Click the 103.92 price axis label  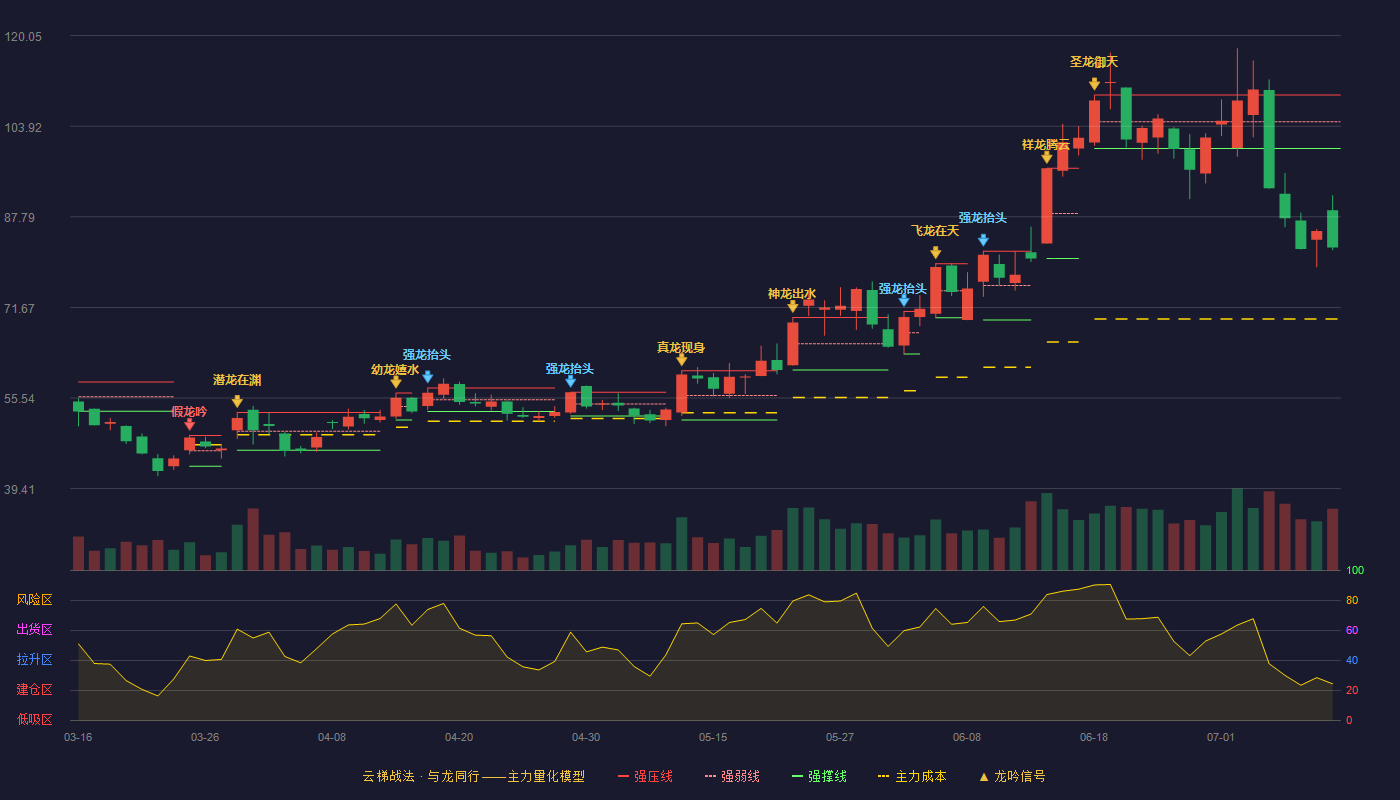tap(24, 128)
